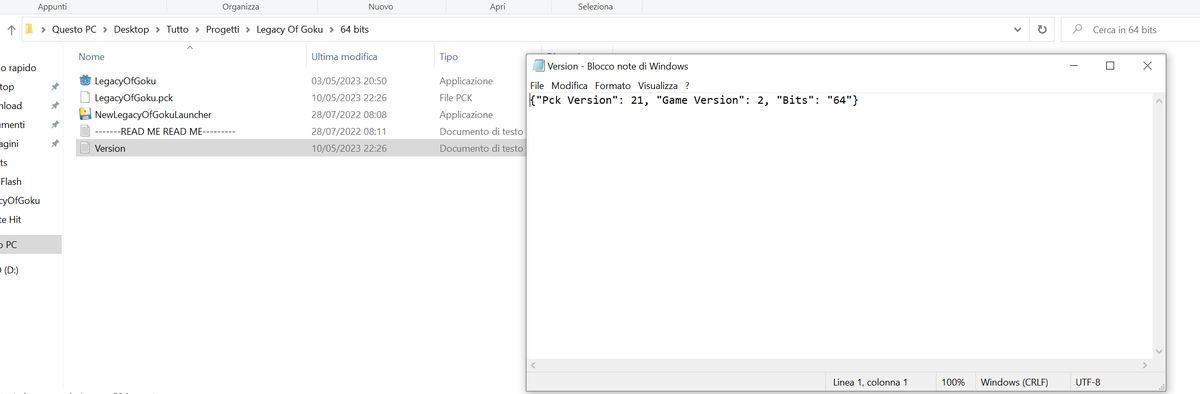The image size is (1200, 394).
Task: Click the Notepad horizontal scrollbar left arrow
Action: (534, 365)
